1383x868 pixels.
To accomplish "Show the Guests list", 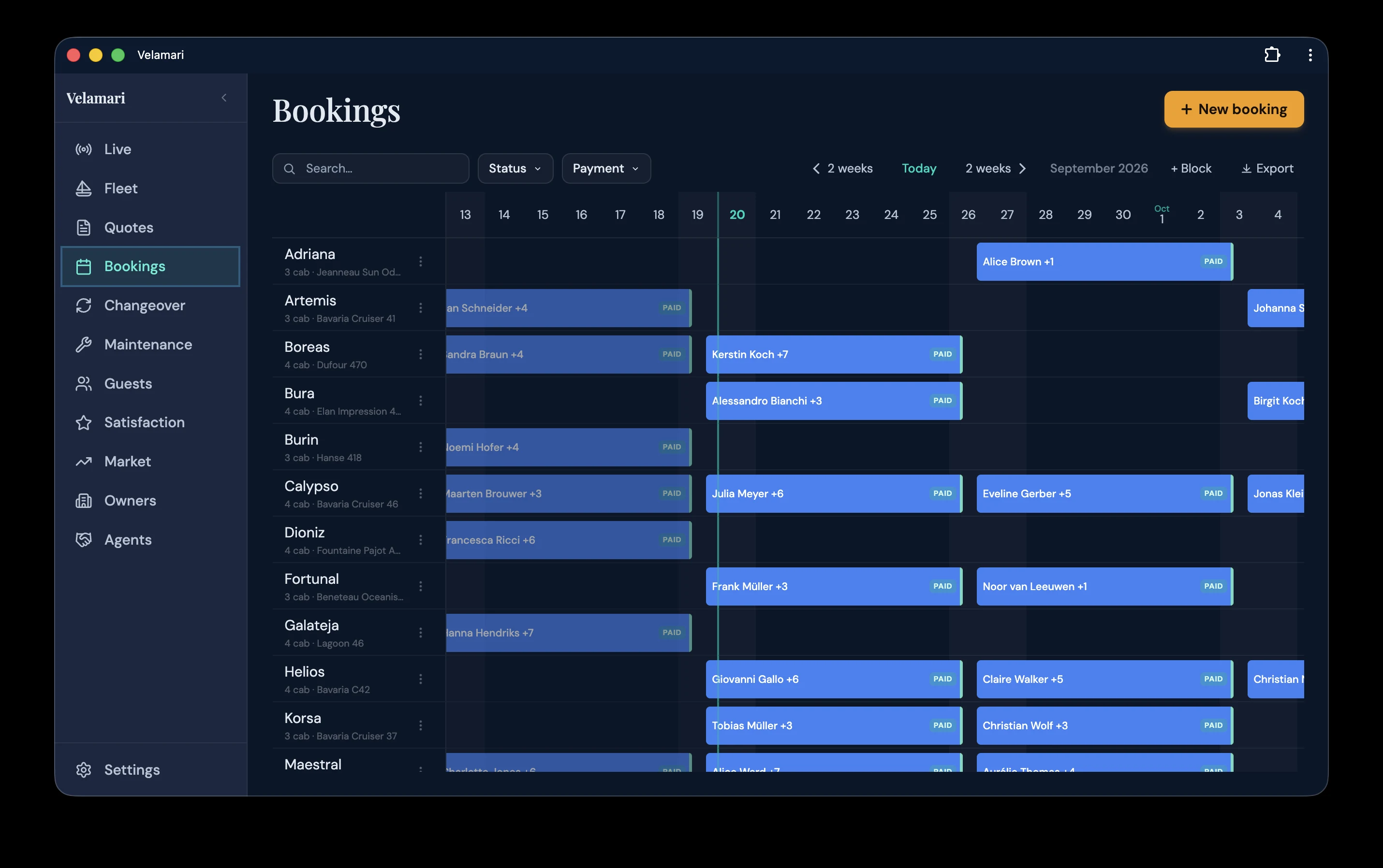I will tap(150, 383).
